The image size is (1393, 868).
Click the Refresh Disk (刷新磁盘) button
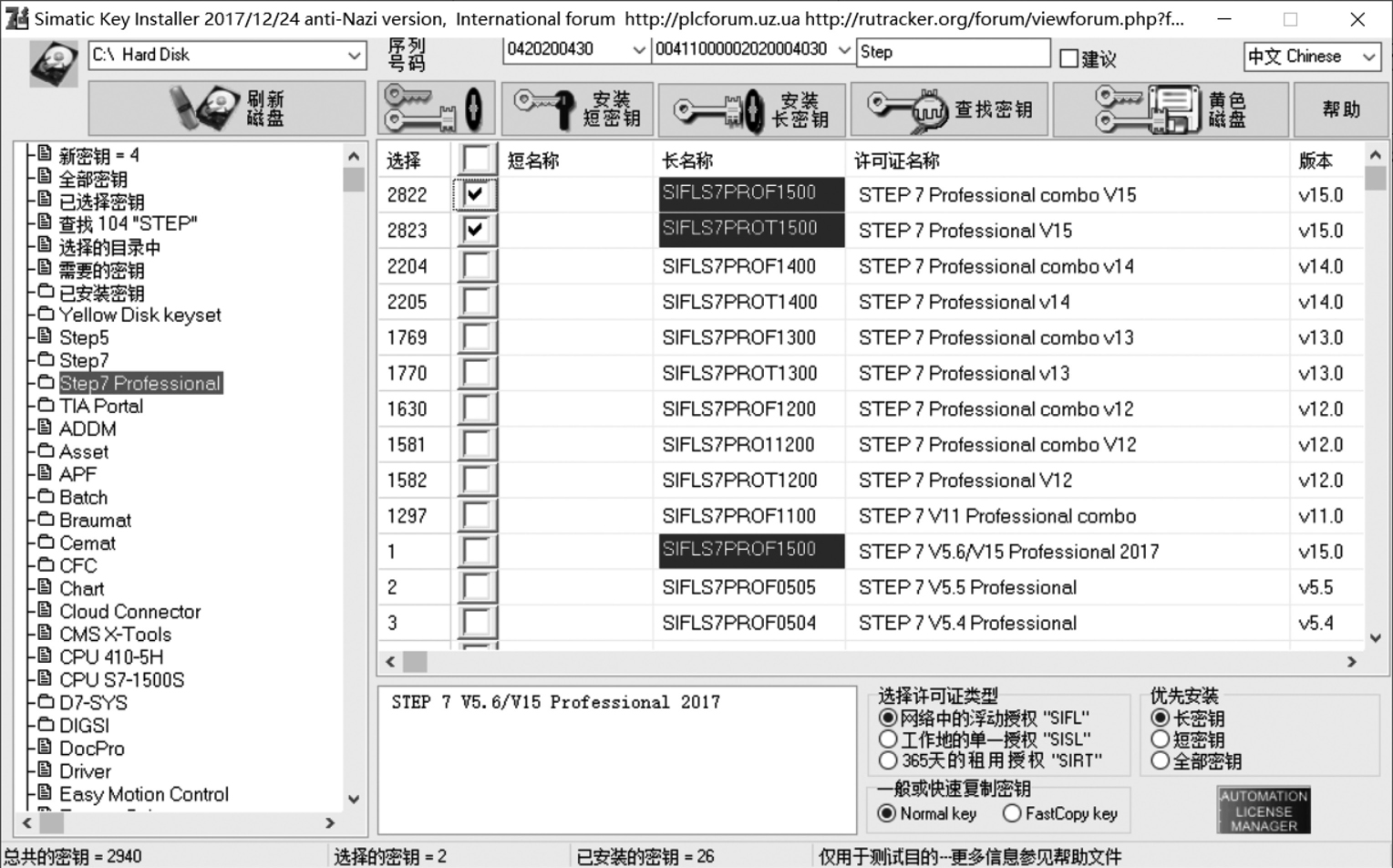(x=227, y=108)
